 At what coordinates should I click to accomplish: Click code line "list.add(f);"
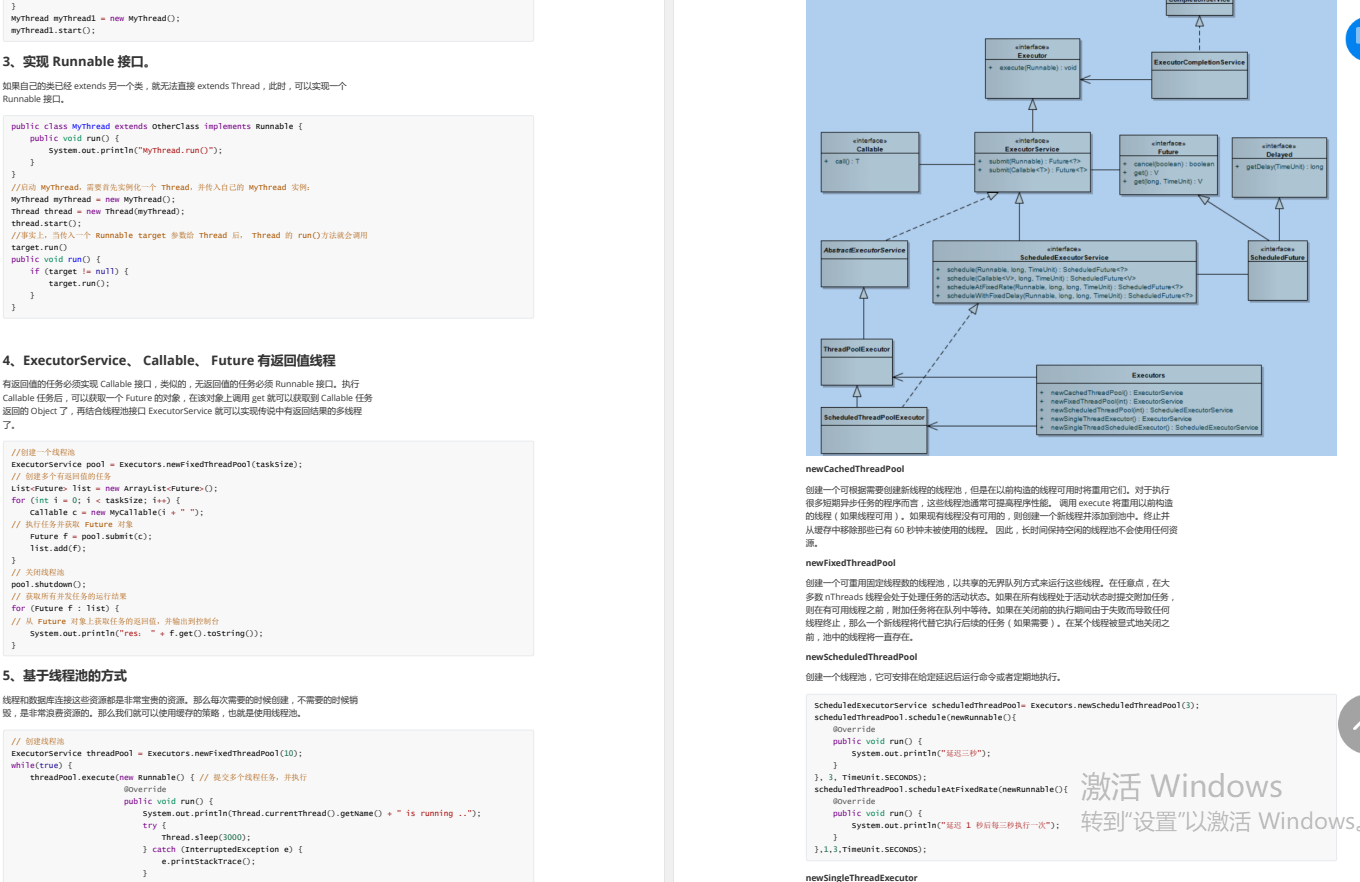(58, 548)
